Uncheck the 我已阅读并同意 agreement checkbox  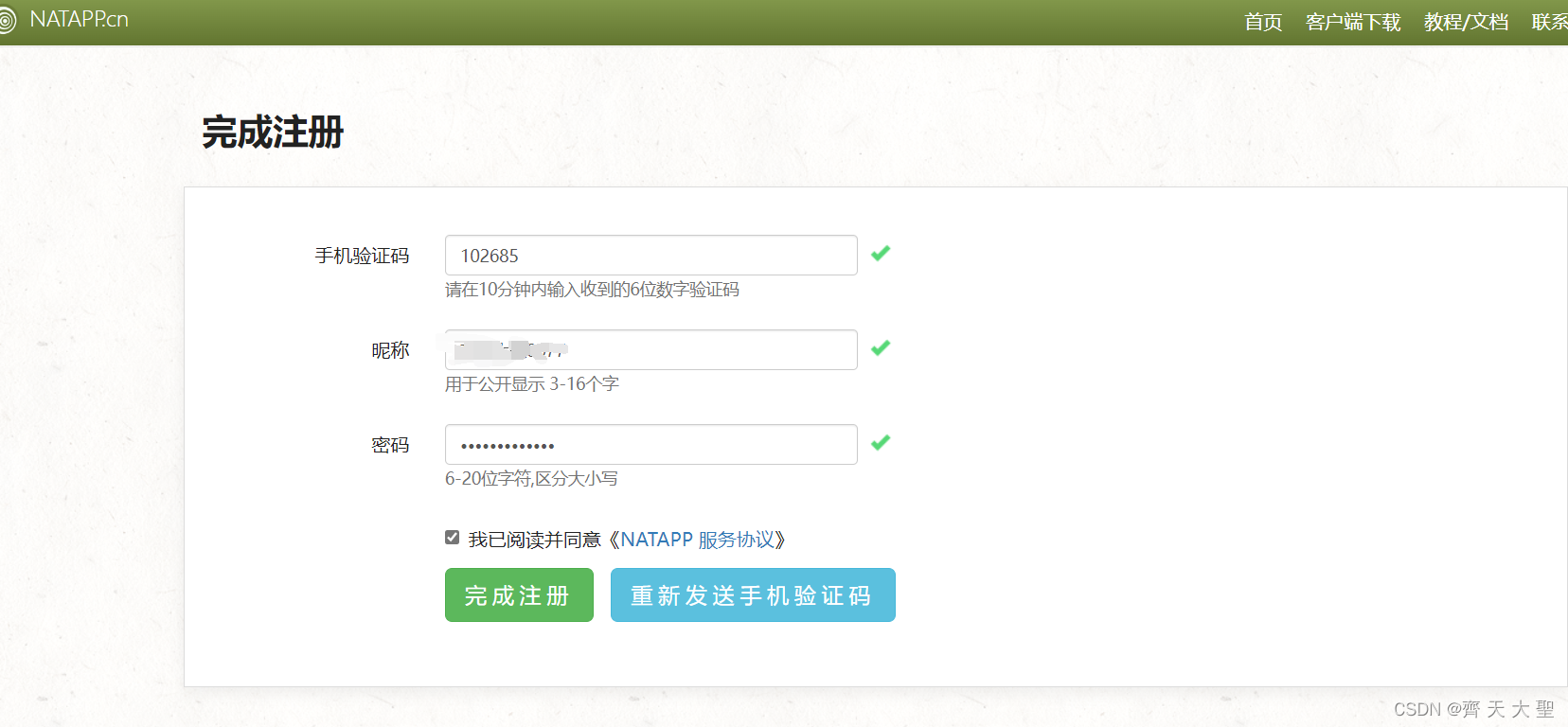click(x=453, y=538)
